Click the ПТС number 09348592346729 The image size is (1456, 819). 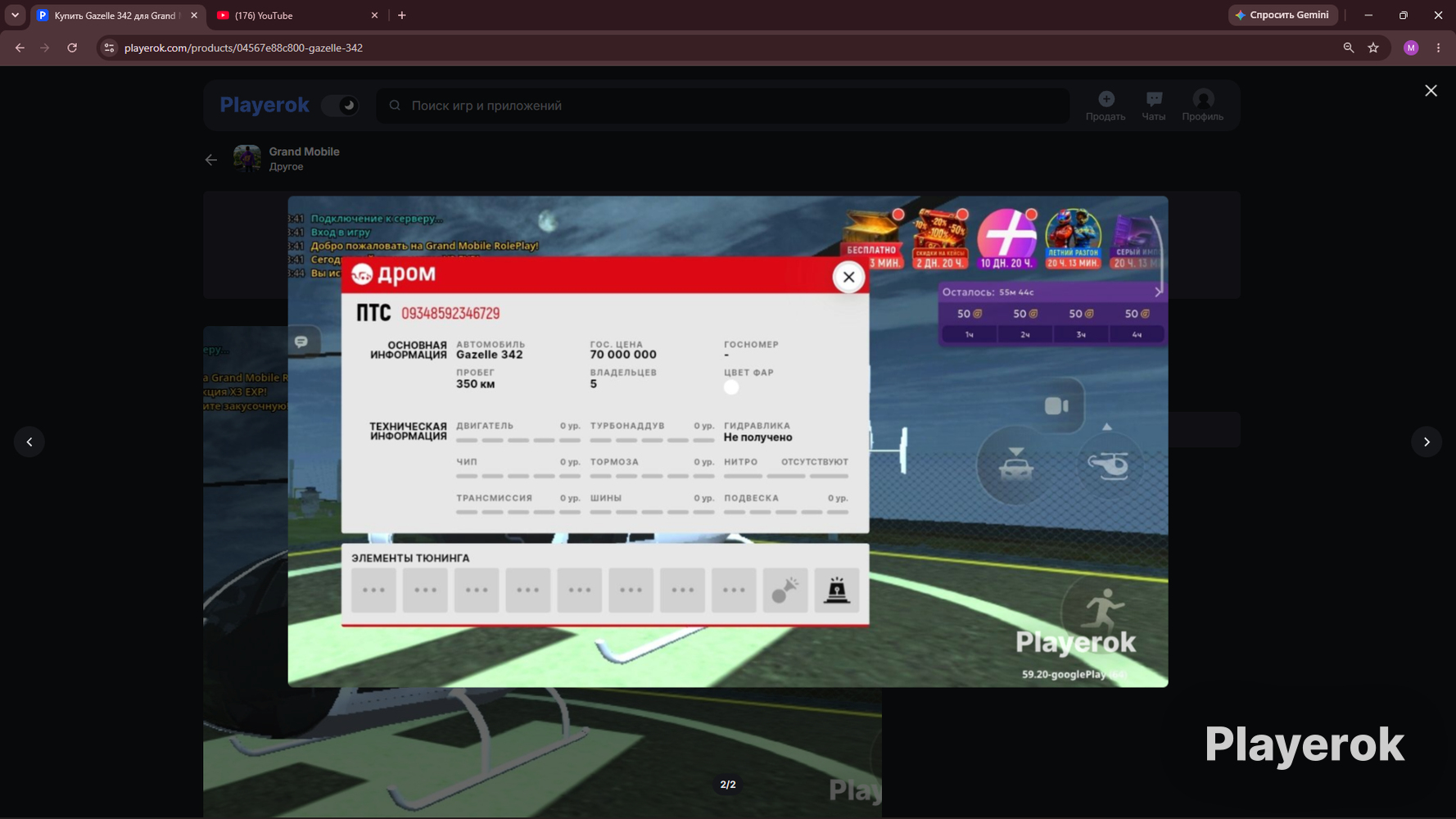pos(450,314)
